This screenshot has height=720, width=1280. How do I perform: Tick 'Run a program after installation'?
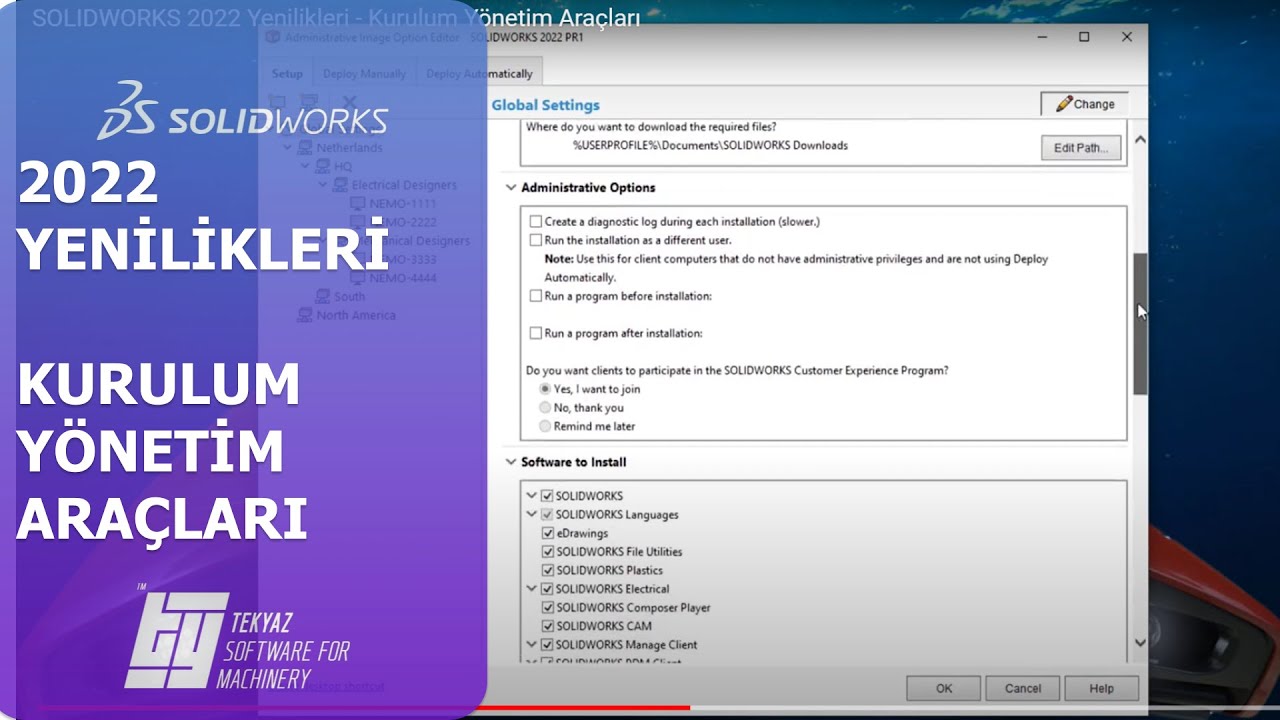536,333
